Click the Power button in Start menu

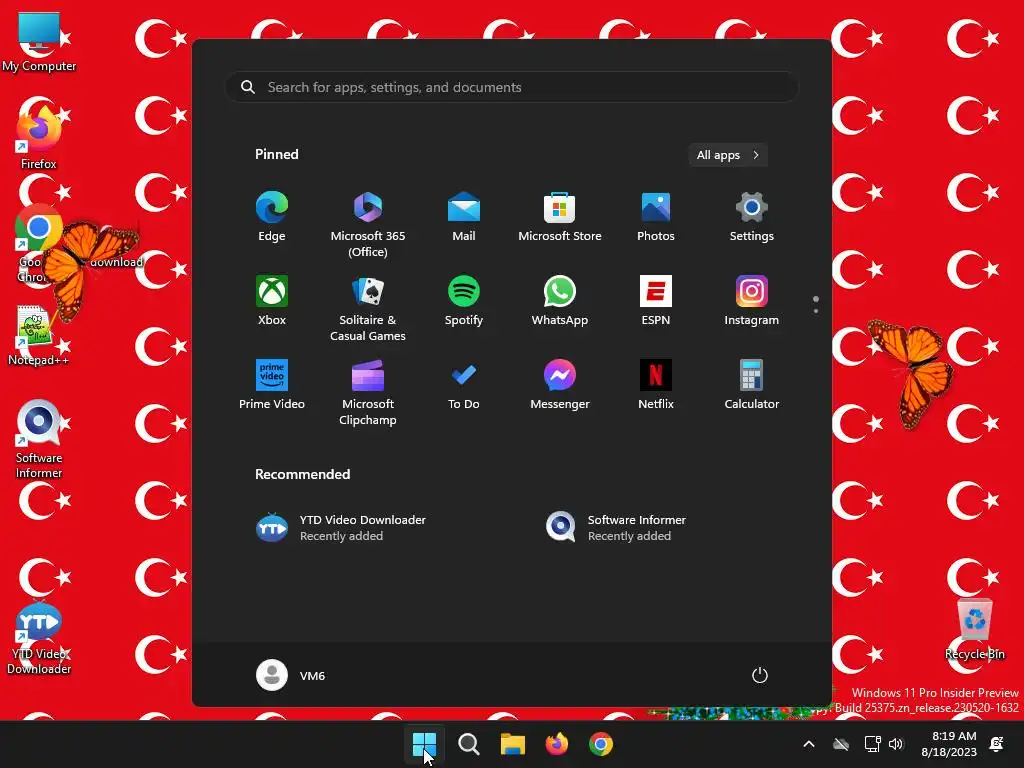click(x=760, y=675)
